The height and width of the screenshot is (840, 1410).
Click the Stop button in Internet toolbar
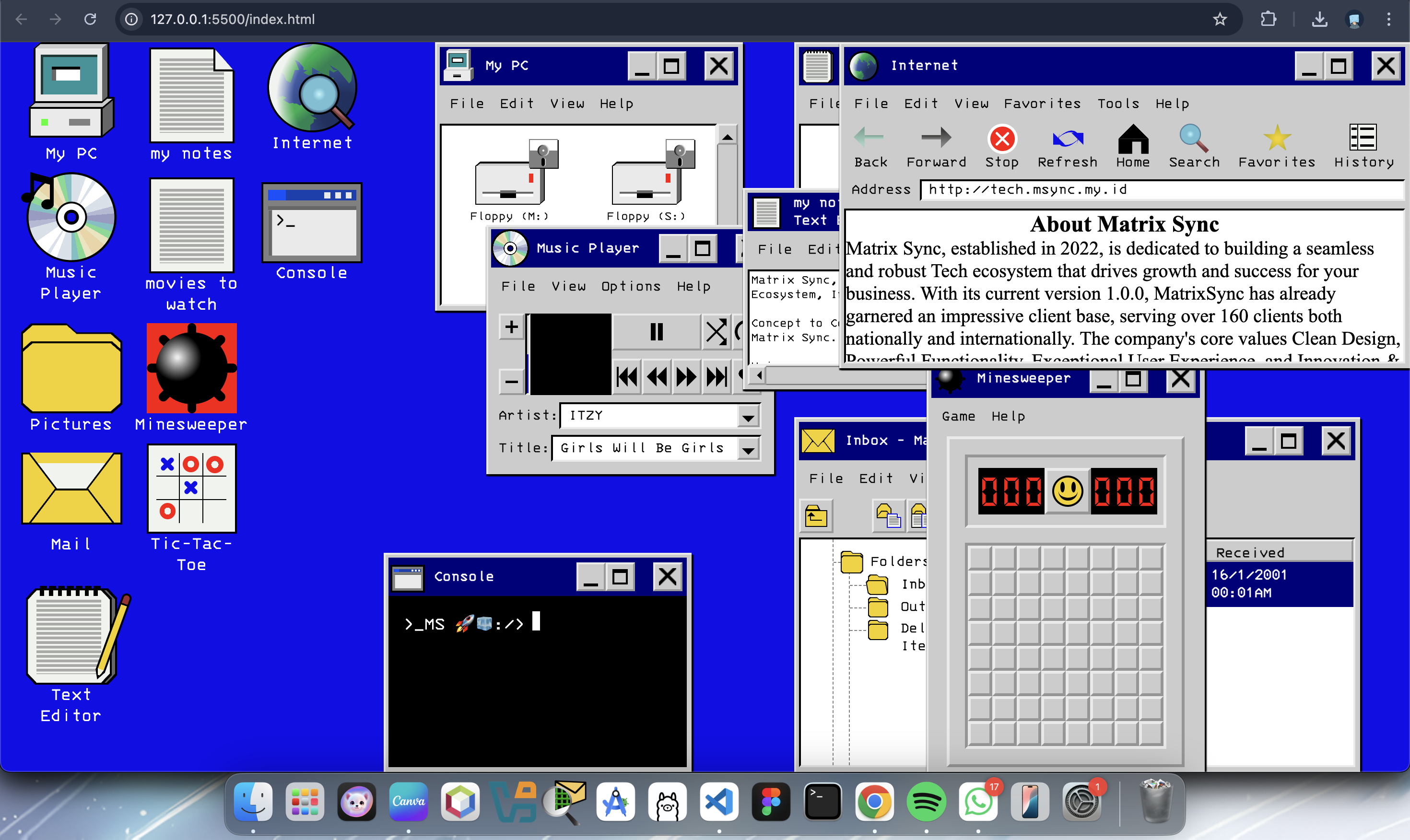[x=1001, y=139]
